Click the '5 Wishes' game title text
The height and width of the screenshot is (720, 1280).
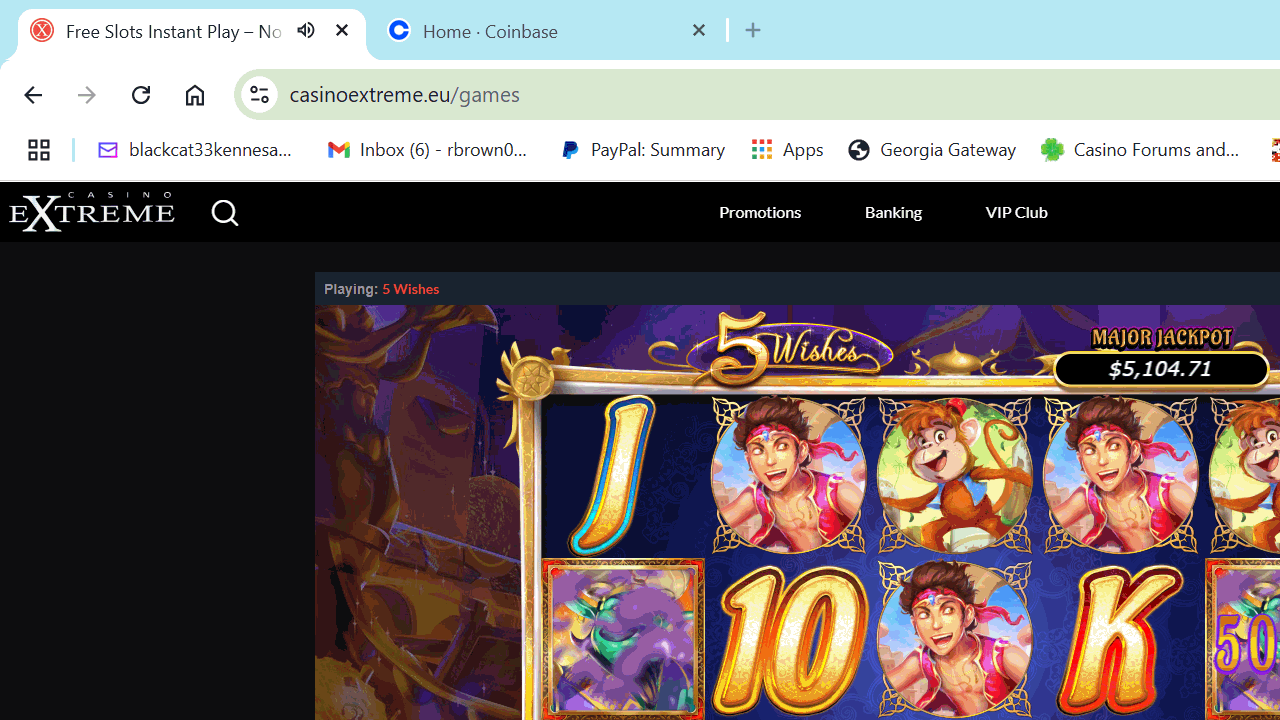pyautogui.click(x=410, y=289)
